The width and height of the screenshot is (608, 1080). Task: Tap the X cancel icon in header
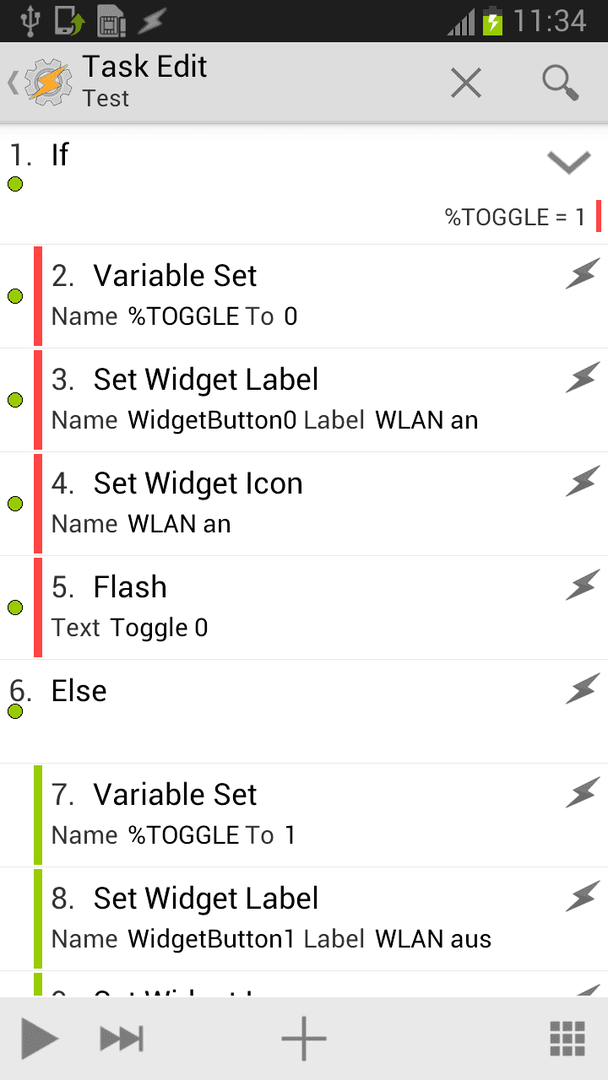pos(465,83)
